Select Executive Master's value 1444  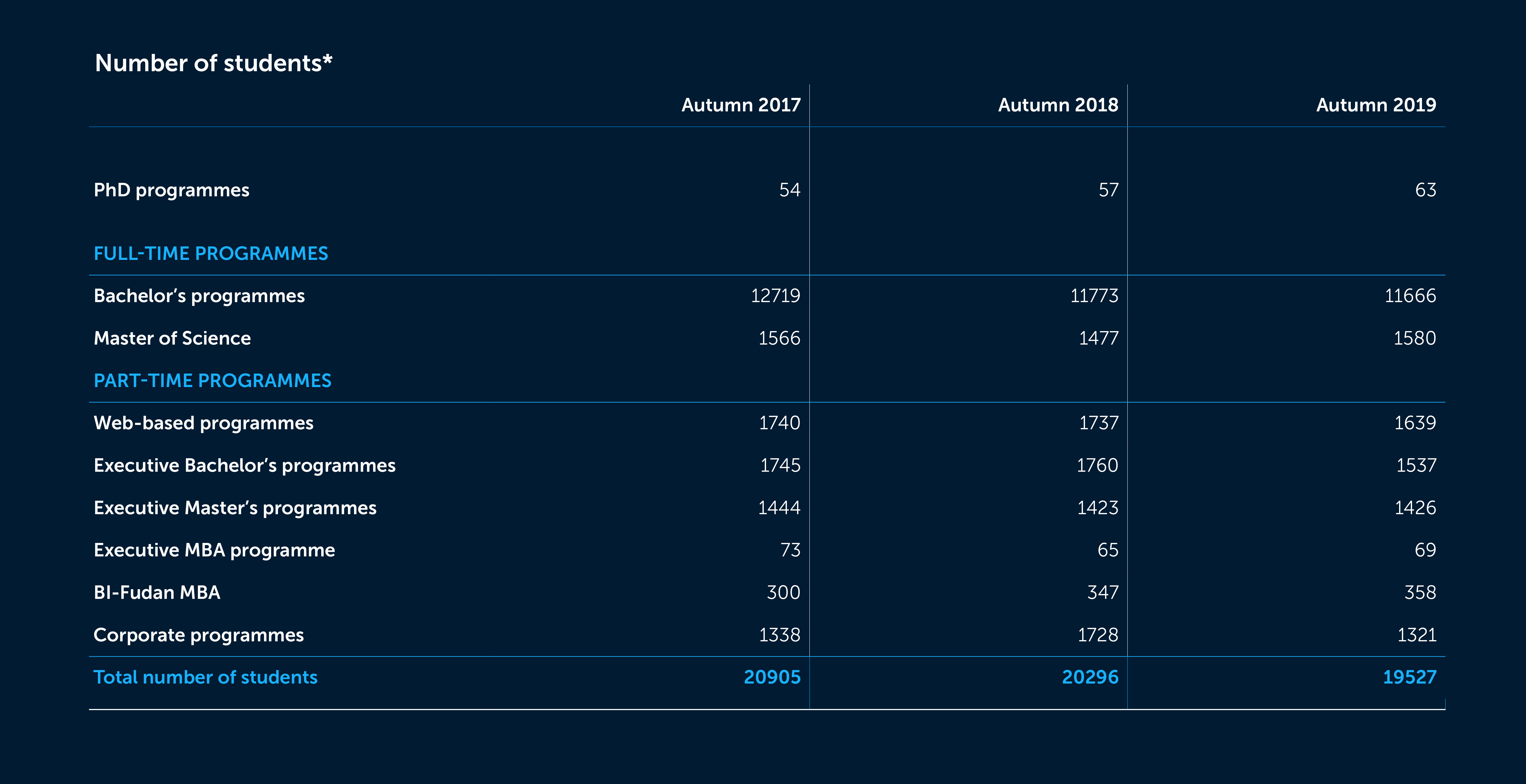tap(780, 508)
